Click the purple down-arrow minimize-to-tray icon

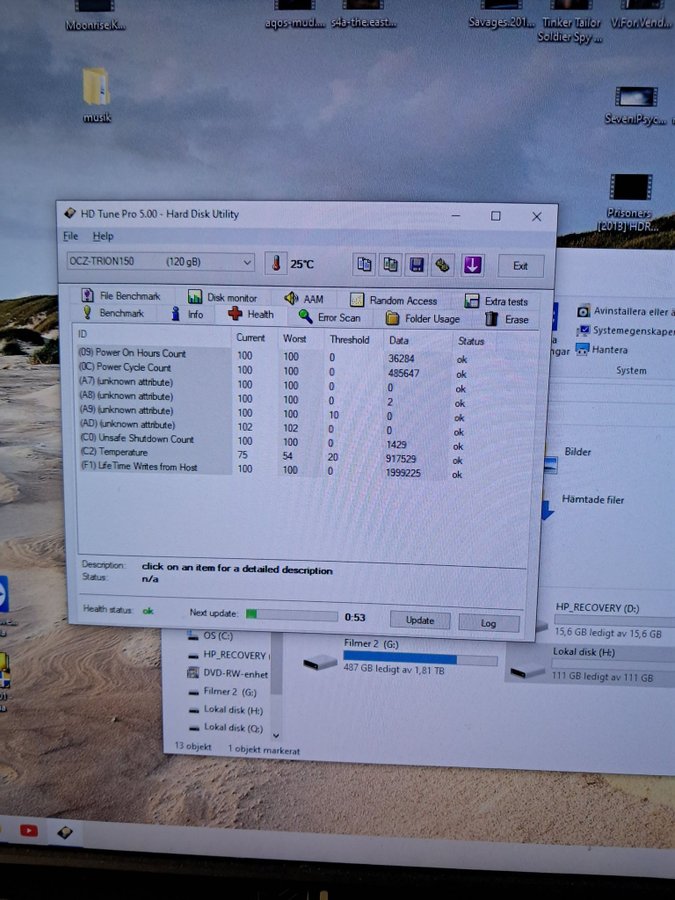point(472,265)
